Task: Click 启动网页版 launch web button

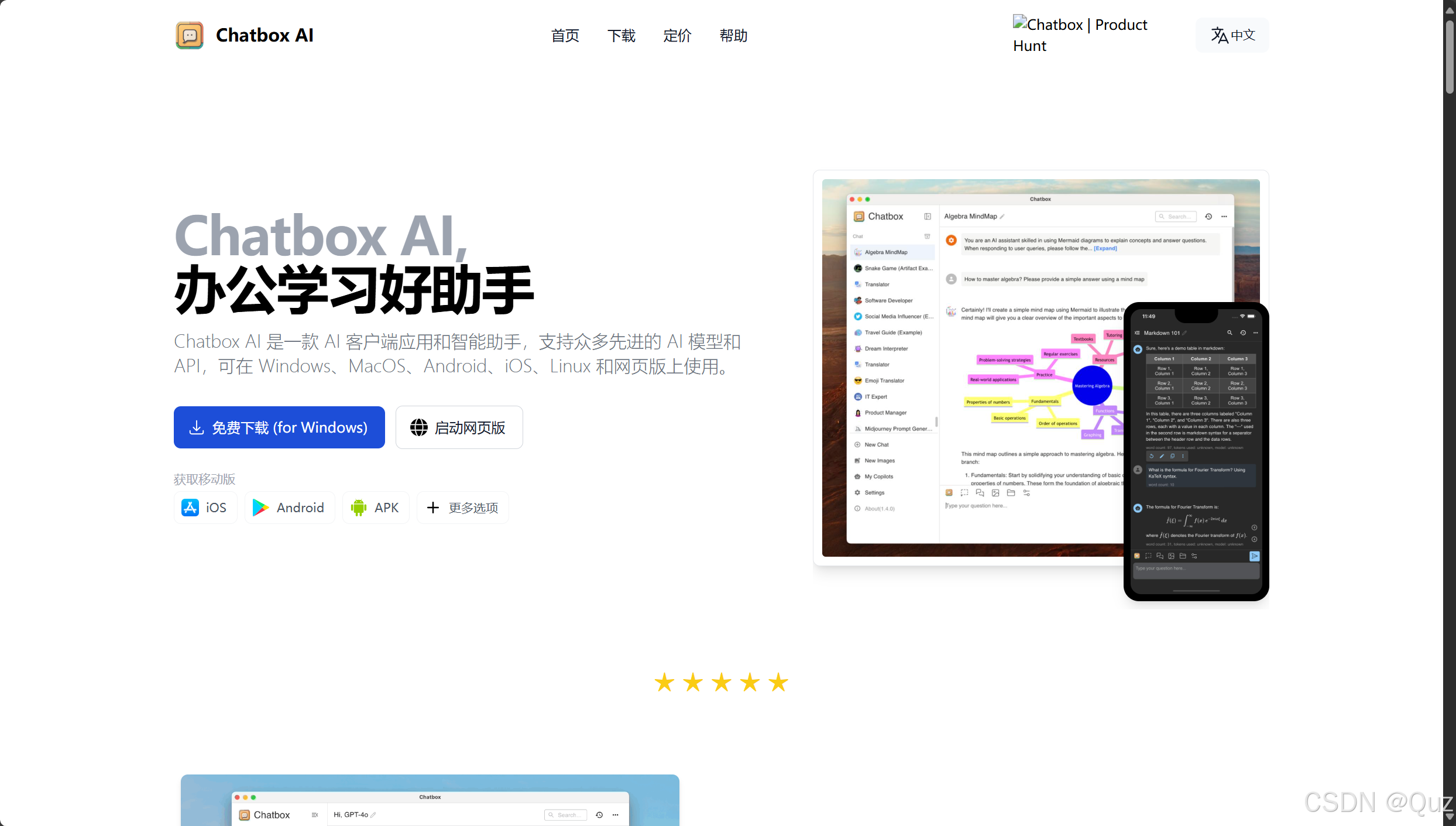Action: 469,427
